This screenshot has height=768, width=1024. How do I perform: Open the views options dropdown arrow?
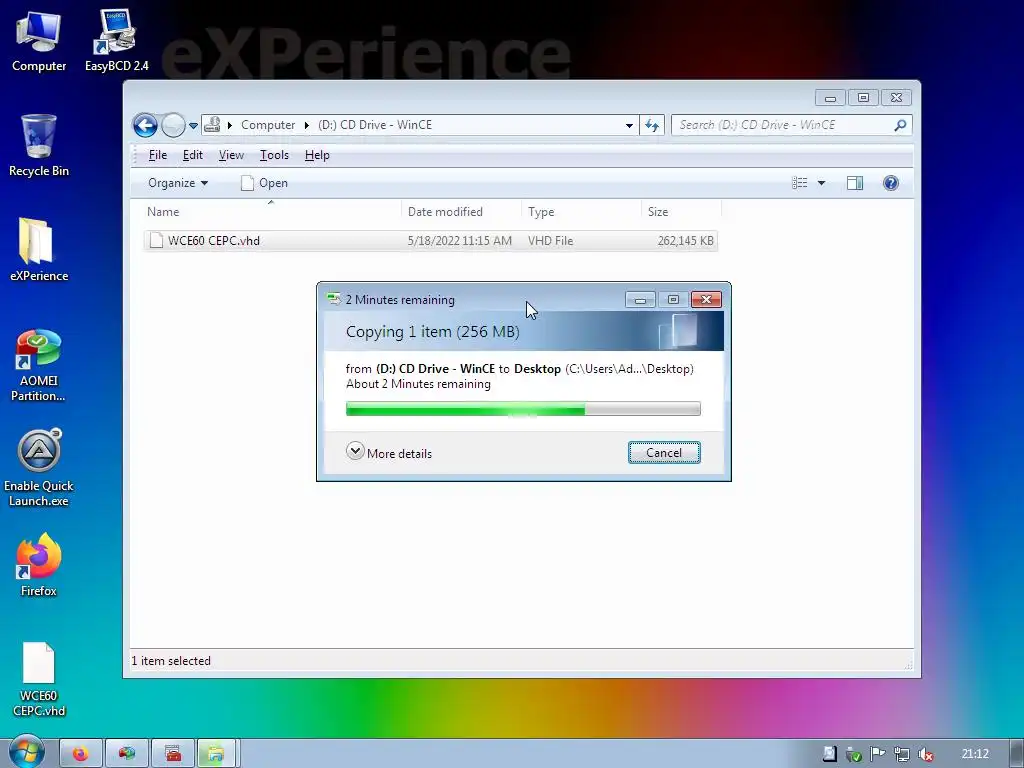(x=821, y=184)
